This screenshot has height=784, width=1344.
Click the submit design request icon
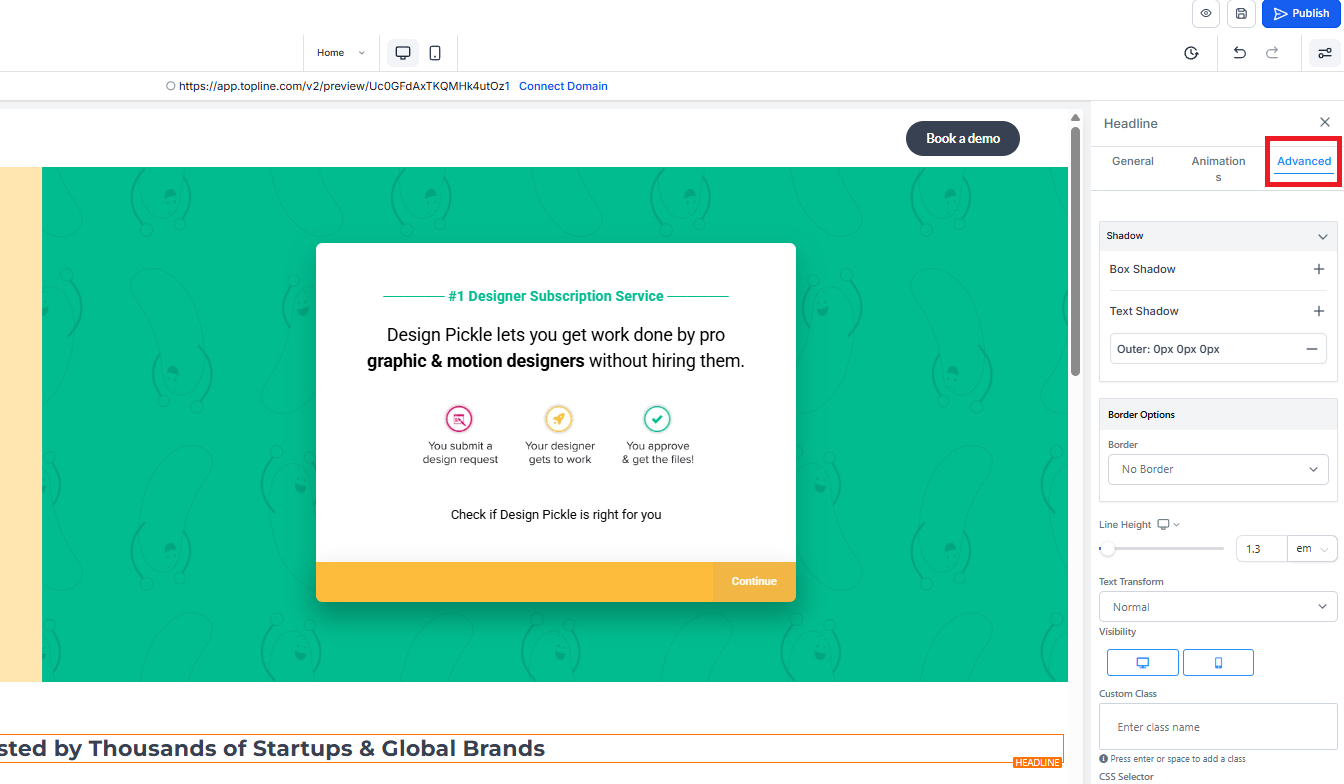(x=459, y=418)
